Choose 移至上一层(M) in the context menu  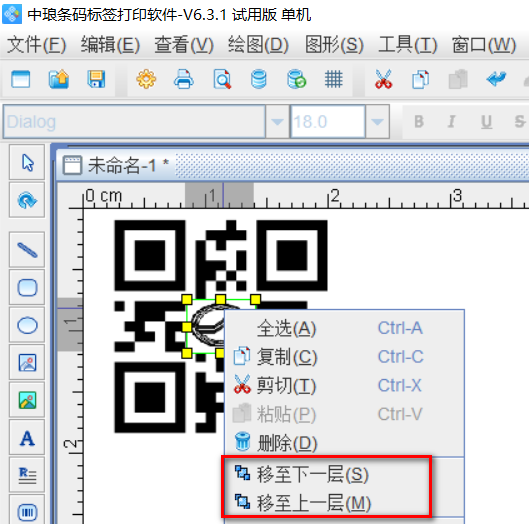pos(345,503)
